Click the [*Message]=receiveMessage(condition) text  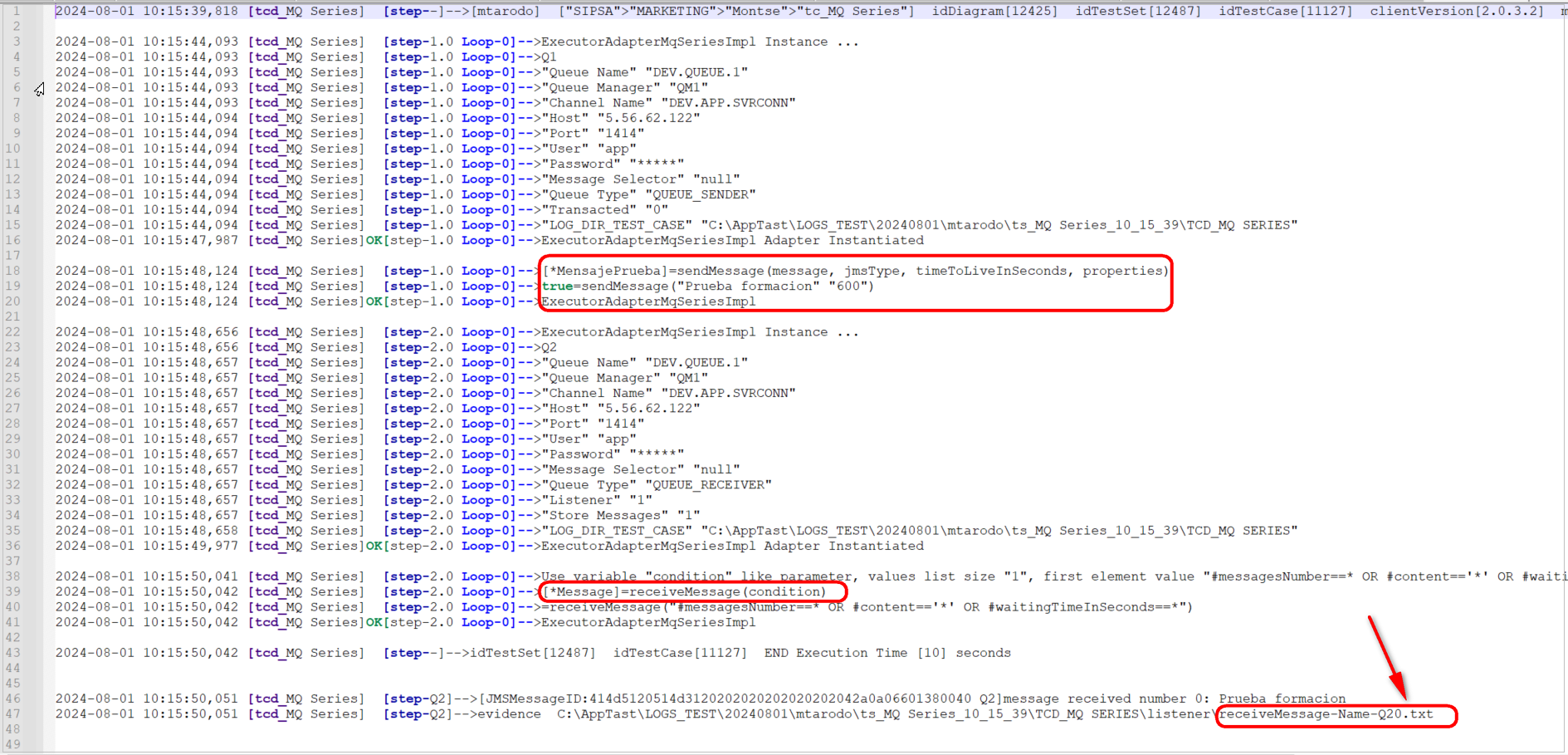[685, 592]
